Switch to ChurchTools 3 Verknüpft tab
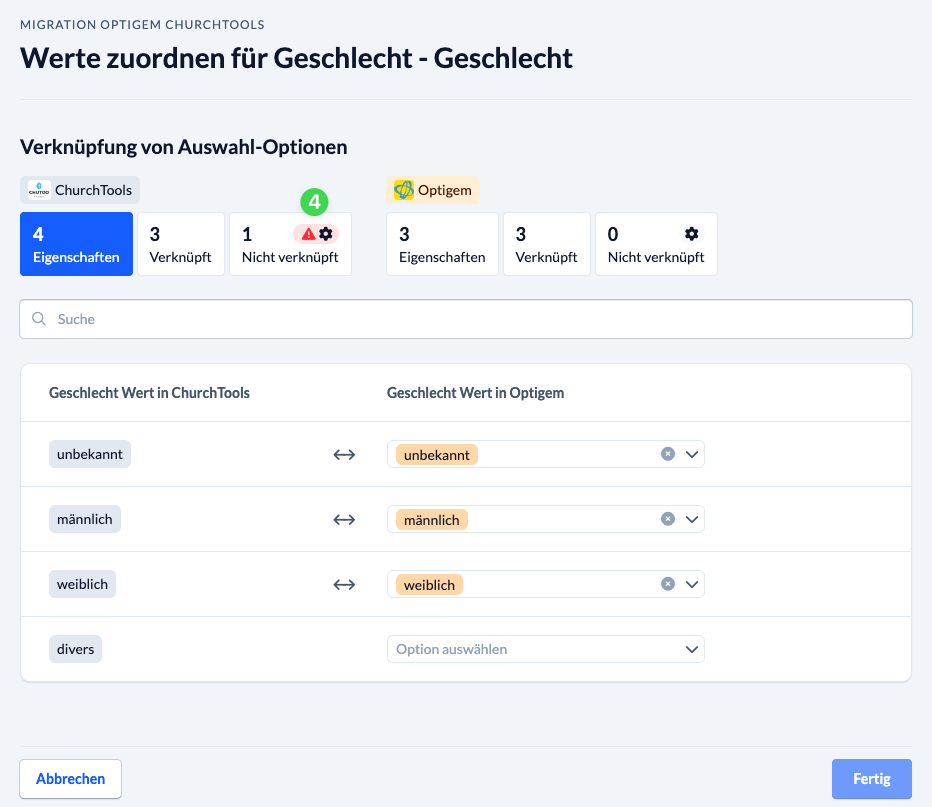Viewport: 932px width, 807px height. [181, 244]
